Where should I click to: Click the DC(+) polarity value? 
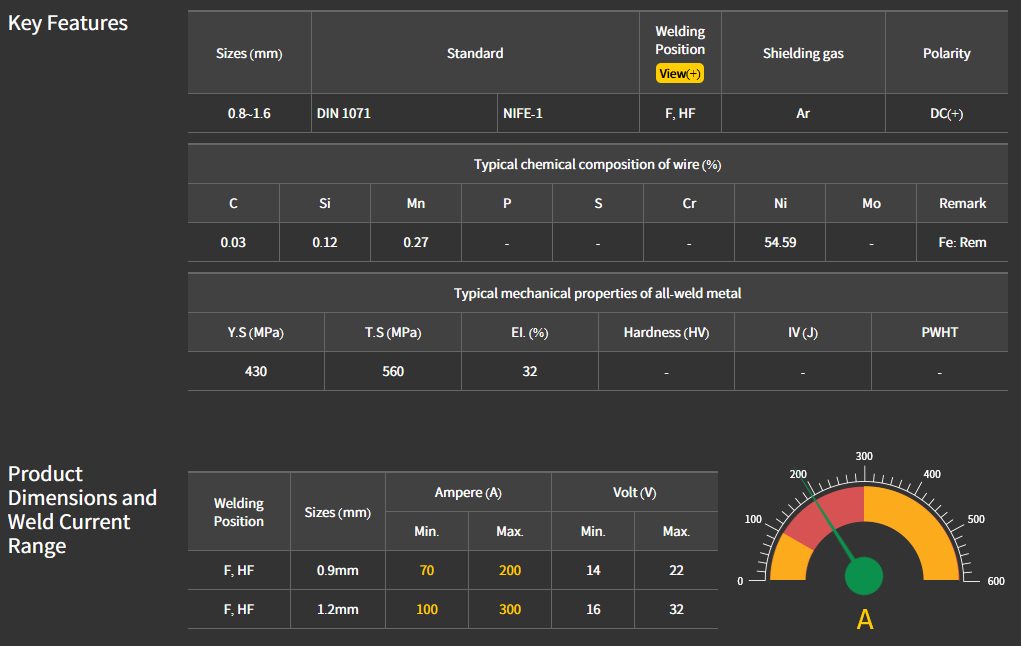946,114
